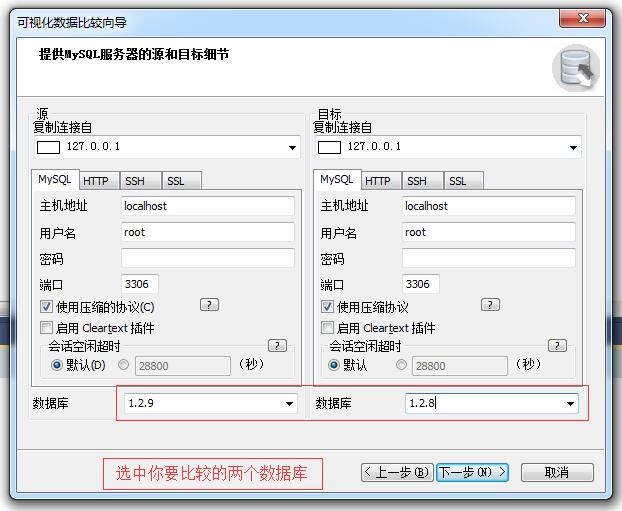
Task: Open target 复制连接自 connection dropdown
Action: click(573, 147)
